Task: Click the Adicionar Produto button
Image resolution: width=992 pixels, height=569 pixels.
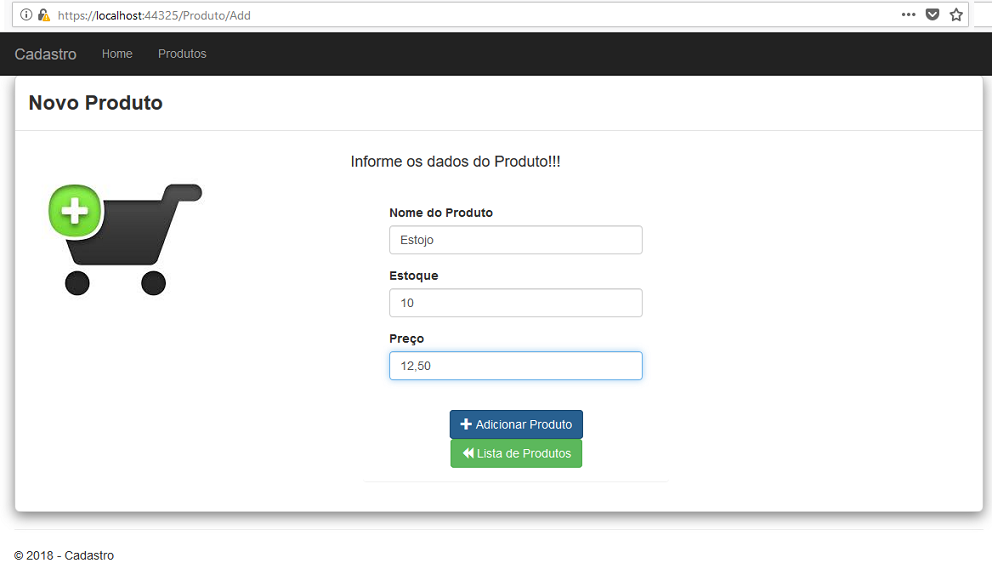Action: click(x=516, y=424)
